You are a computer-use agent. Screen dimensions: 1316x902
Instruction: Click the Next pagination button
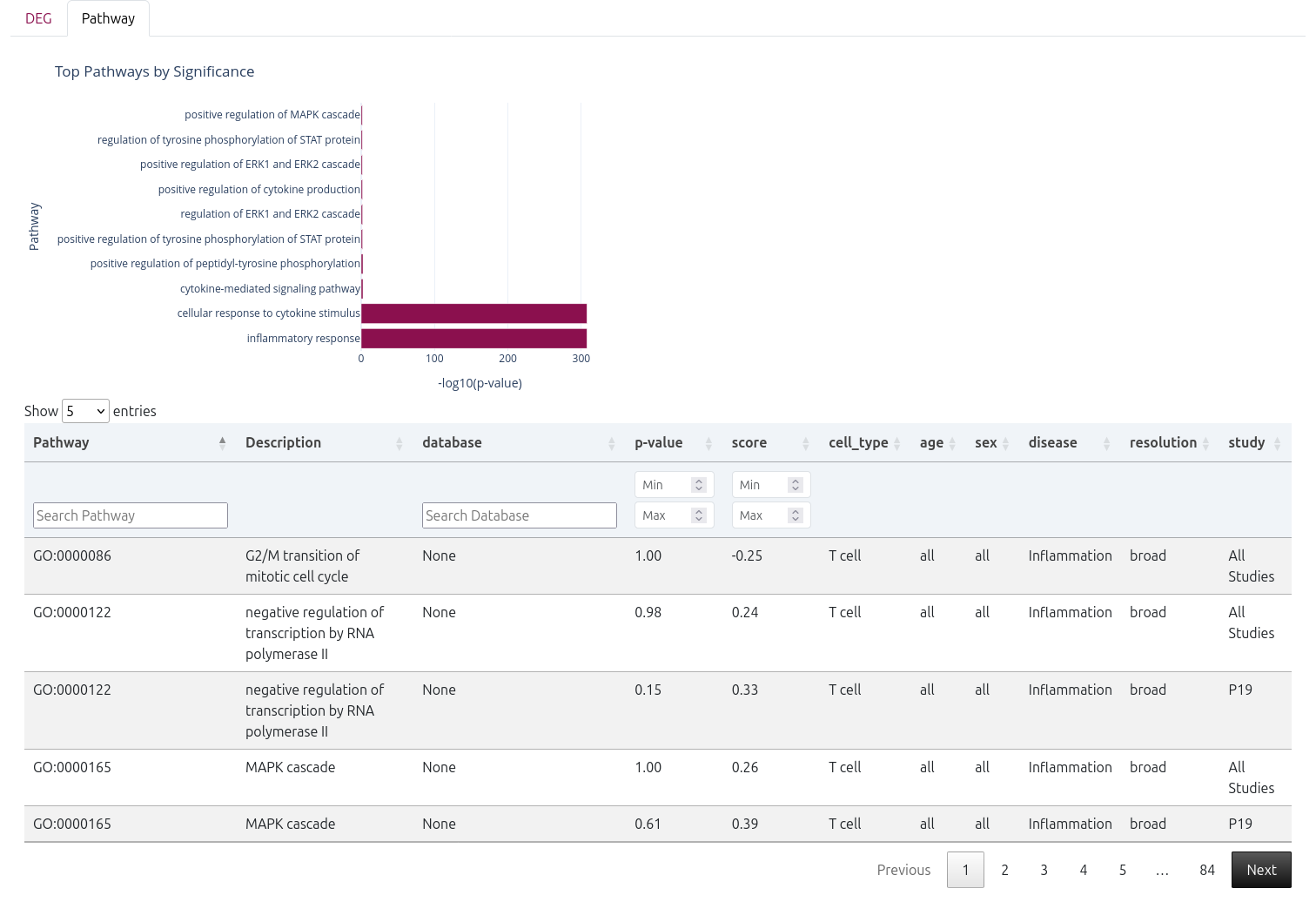(x=1260, y=870)
